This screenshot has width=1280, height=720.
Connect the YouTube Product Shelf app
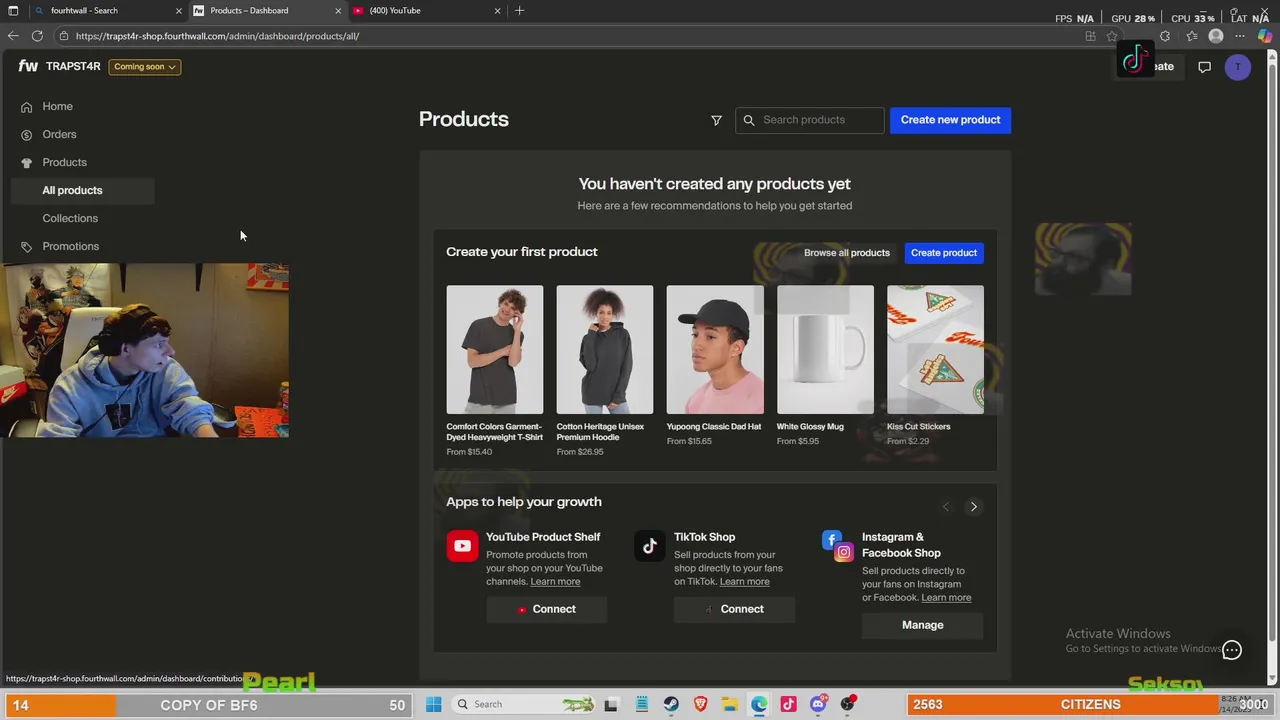coord(546,609)
